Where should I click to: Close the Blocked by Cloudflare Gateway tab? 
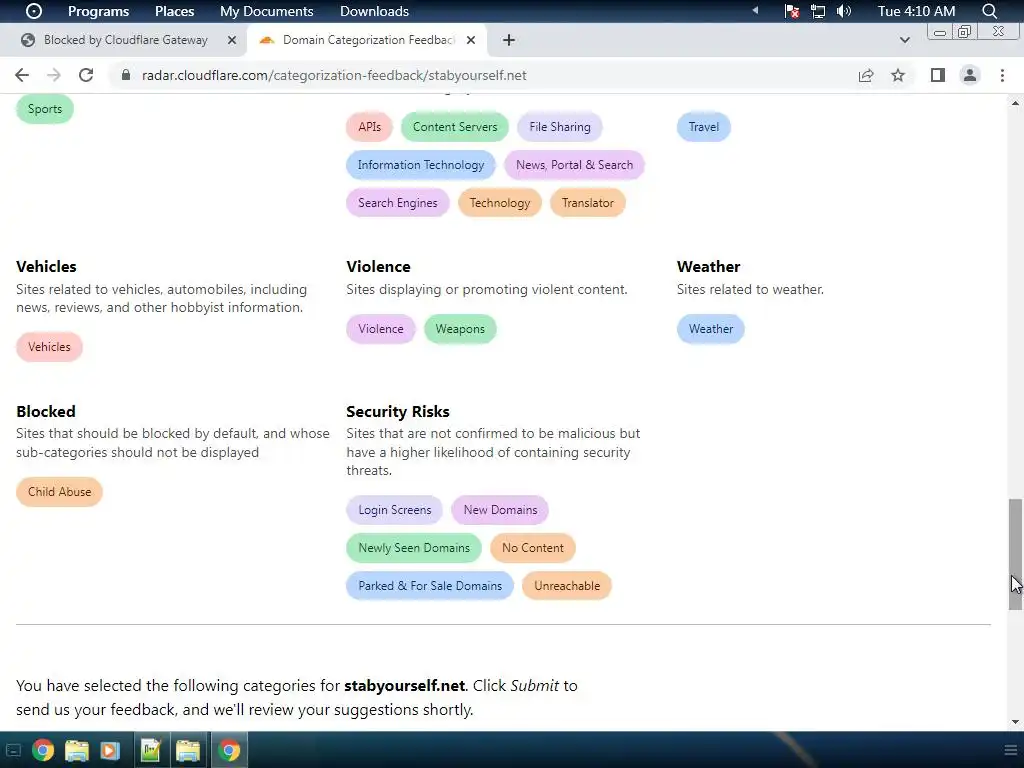tap(232, 40)
